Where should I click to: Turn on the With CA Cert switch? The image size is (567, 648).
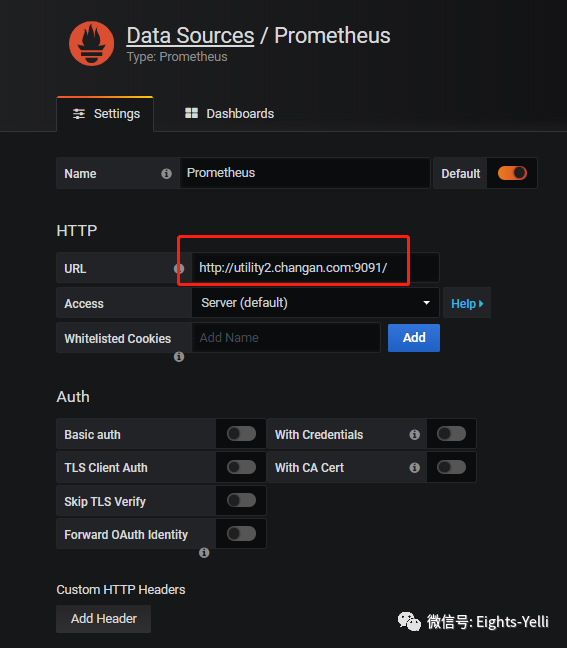coord(451,467)
